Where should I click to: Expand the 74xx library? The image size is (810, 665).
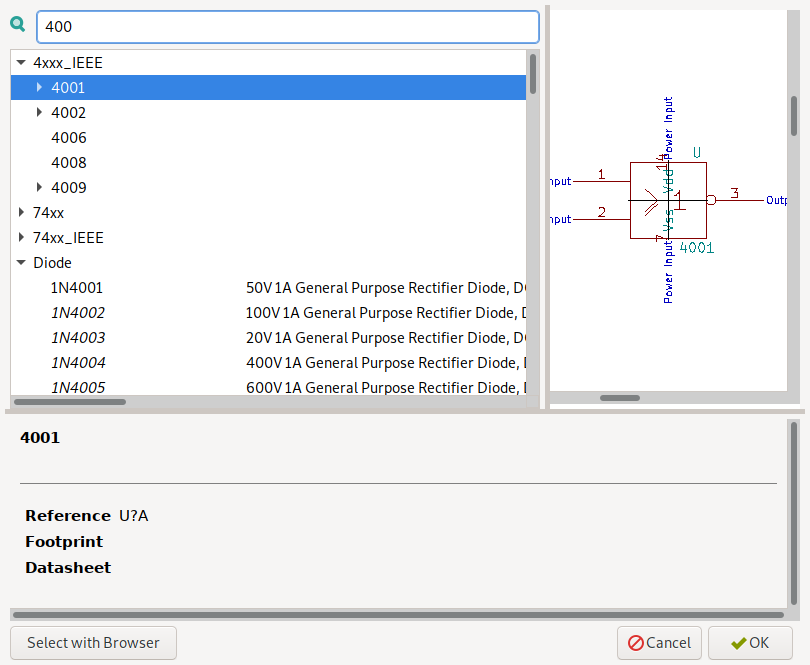tap(21, 213)
